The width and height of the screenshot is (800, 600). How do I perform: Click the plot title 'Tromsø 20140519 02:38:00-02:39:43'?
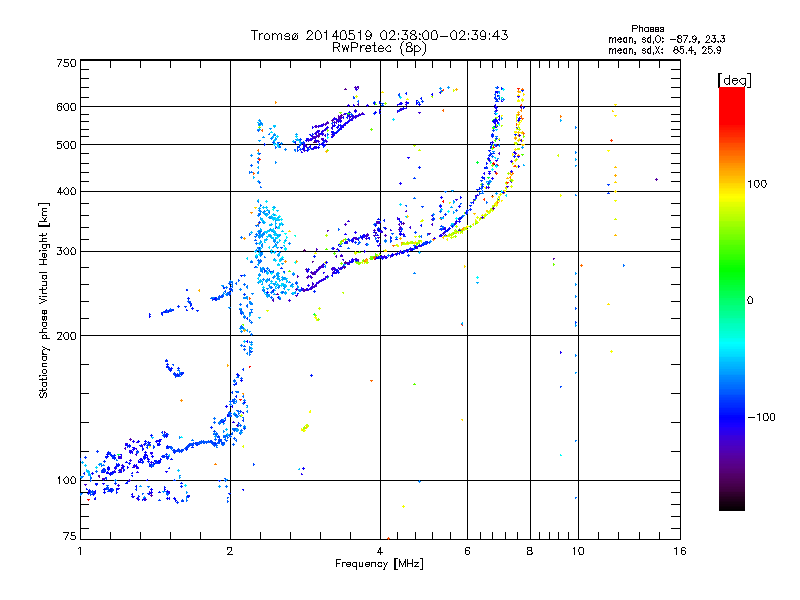coord(379,35)
